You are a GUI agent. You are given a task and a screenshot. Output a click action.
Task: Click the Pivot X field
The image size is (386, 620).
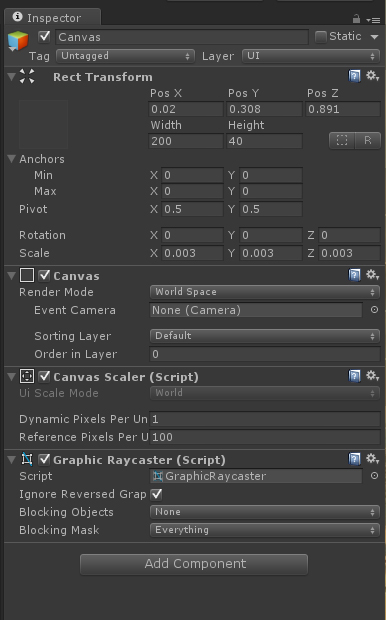coord(192,209)
